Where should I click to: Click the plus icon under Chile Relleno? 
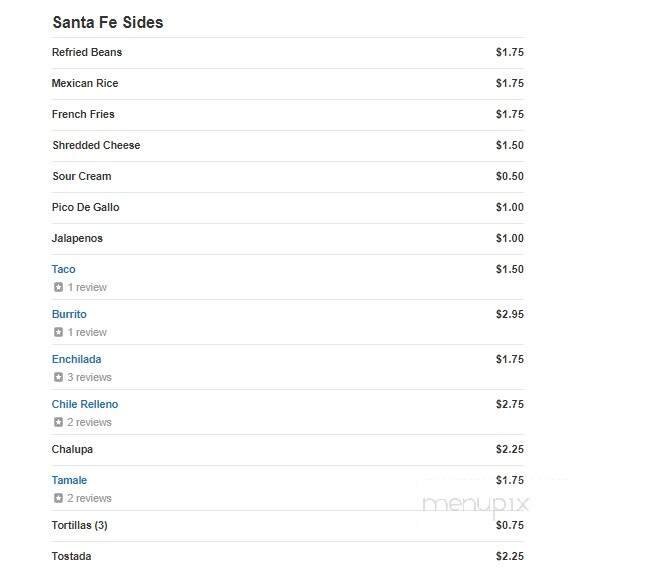pos(58,423)
